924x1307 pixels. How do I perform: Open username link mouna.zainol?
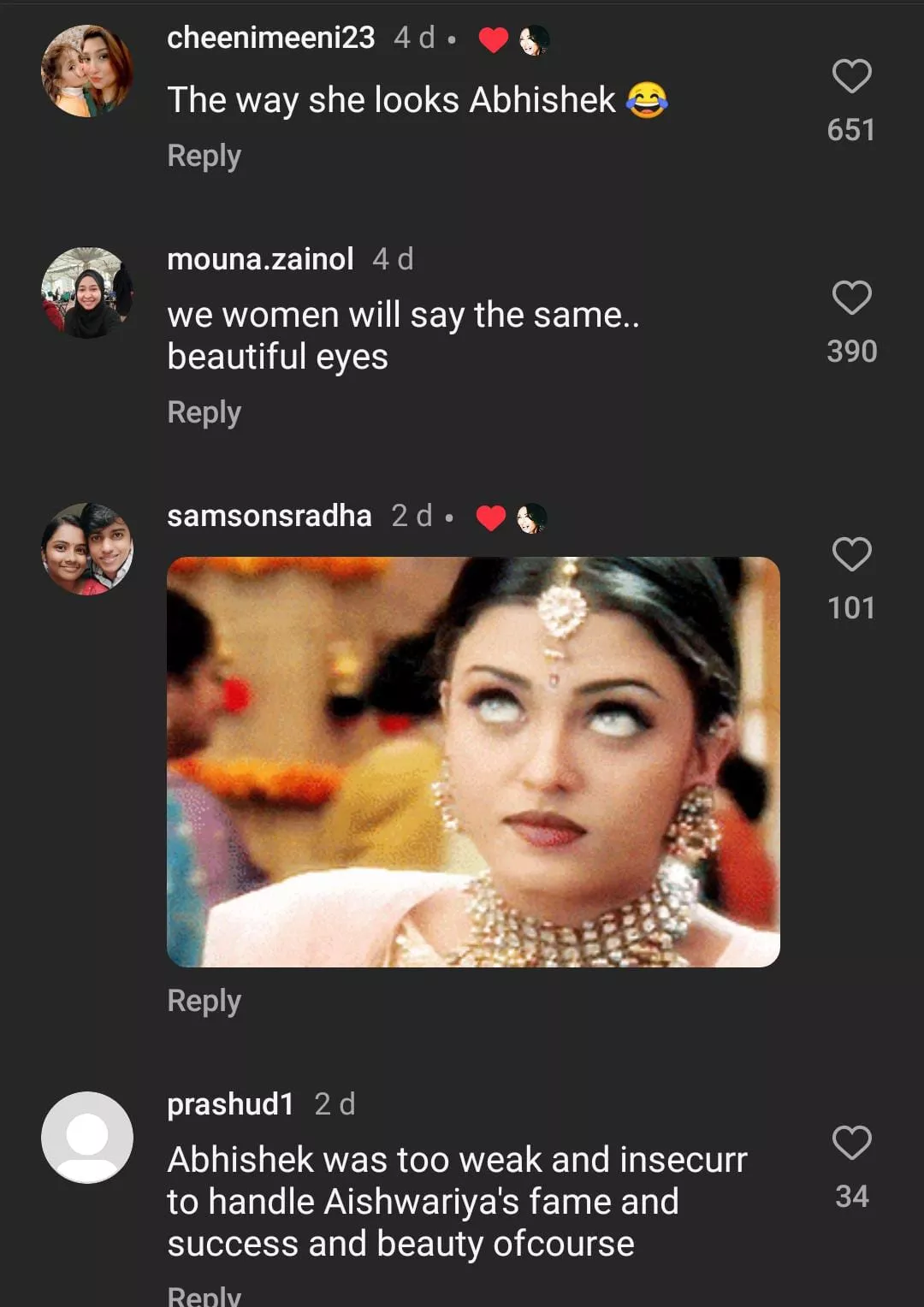(x=260, y=259)
